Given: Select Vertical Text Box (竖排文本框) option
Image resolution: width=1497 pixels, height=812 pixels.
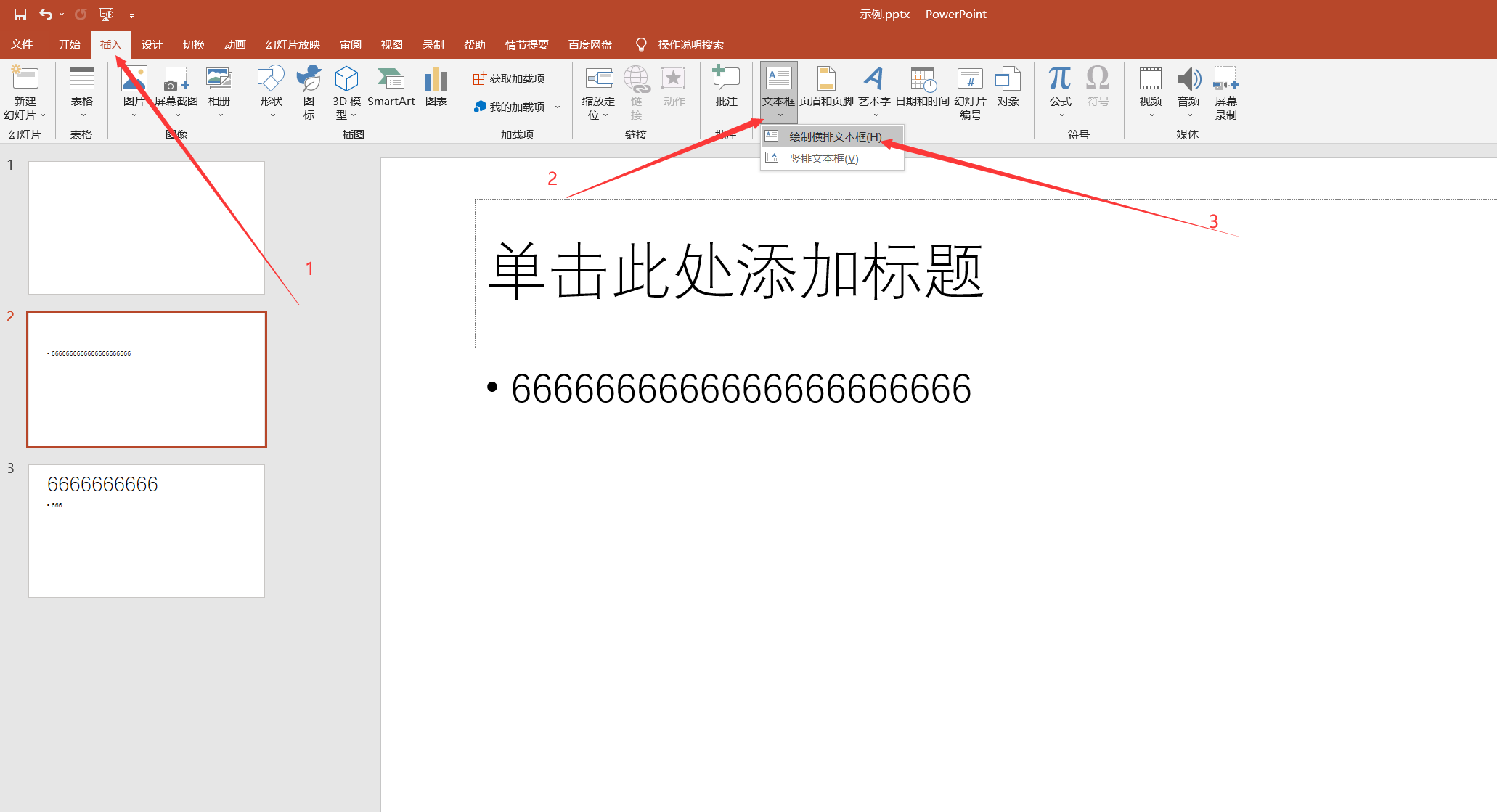Looking at the screenshot, I should [823, 158].
